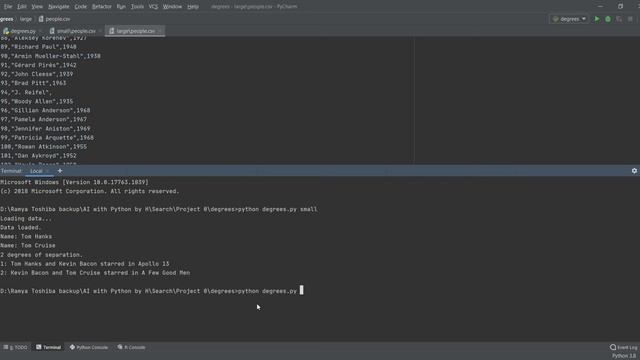Open the Tools menu
This screenshot has width=640, height=360.
click(137, 7)
